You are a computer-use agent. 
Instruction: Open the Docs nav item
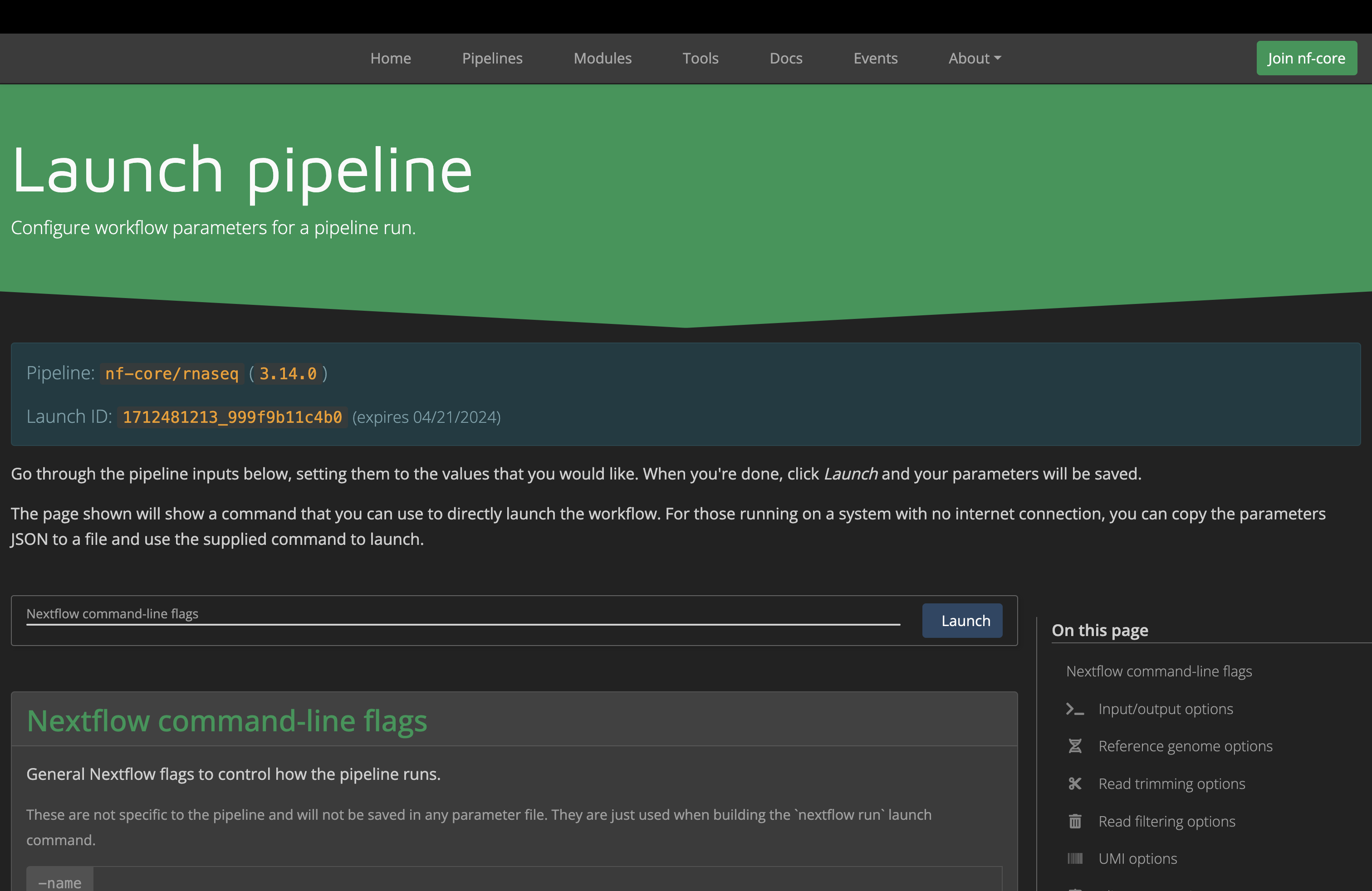(x=786, y=58)
